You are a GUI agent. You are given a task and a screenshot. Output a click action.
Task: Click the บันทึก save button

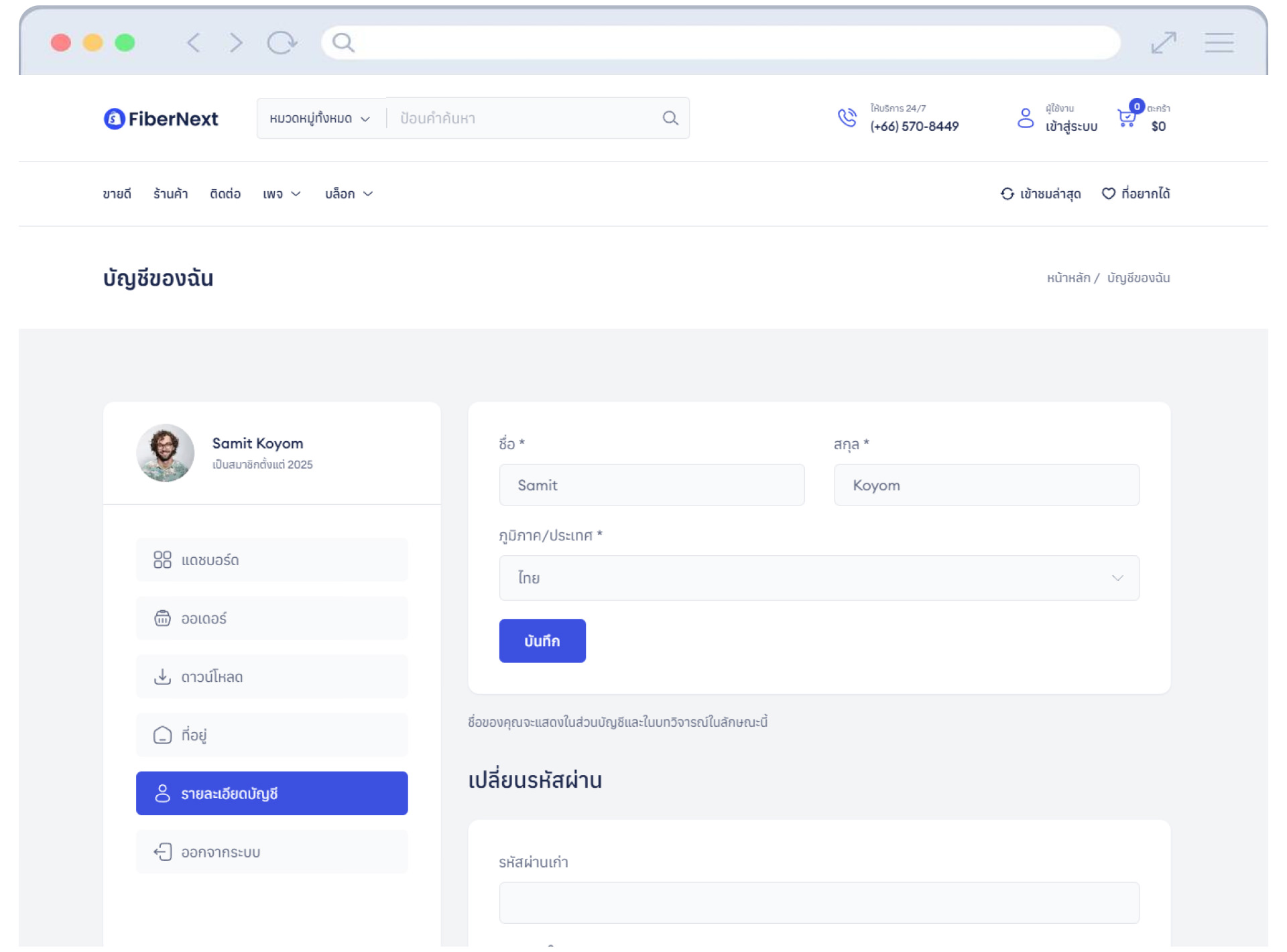pos(542,641)
